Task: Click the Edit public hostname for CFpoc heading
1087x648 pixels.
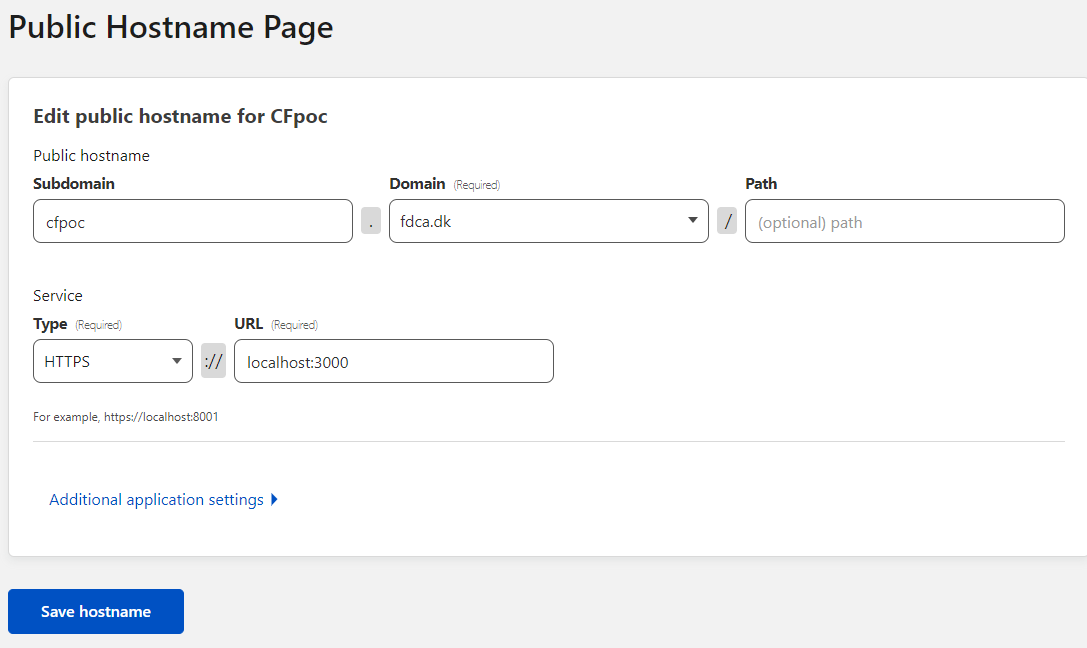Action: coord(180,116)
